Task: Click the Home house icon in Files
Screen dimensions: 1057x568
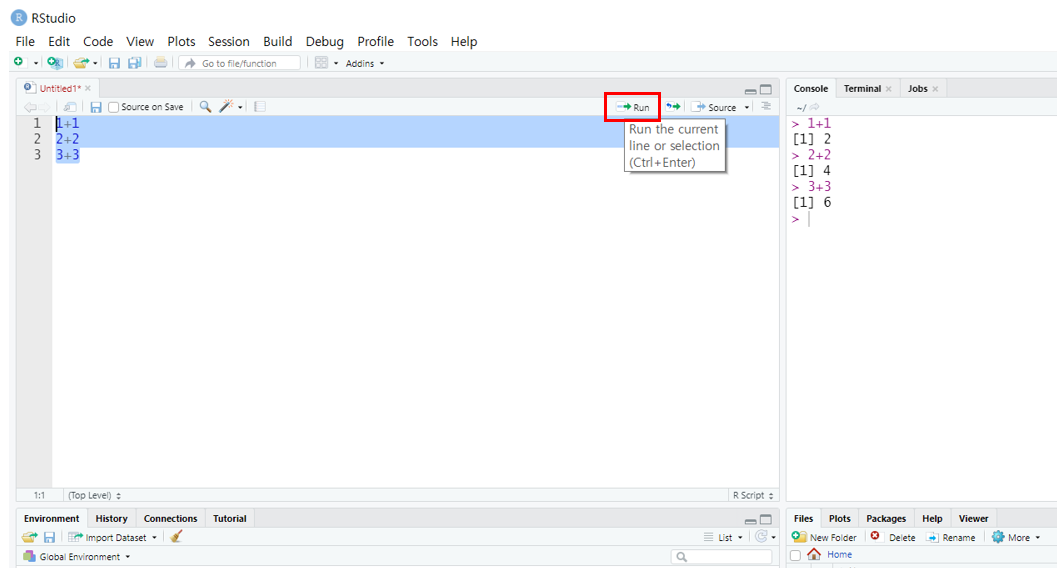Action: (814, 554)
